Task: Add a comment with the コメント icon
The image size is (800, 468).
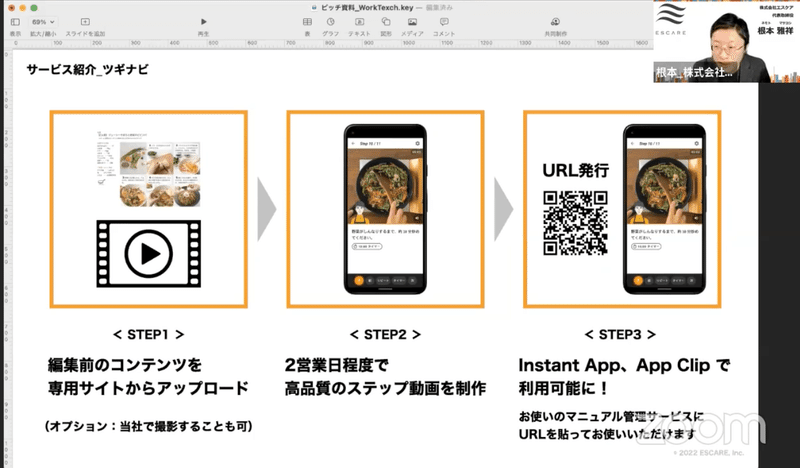Action: (444, 22)
